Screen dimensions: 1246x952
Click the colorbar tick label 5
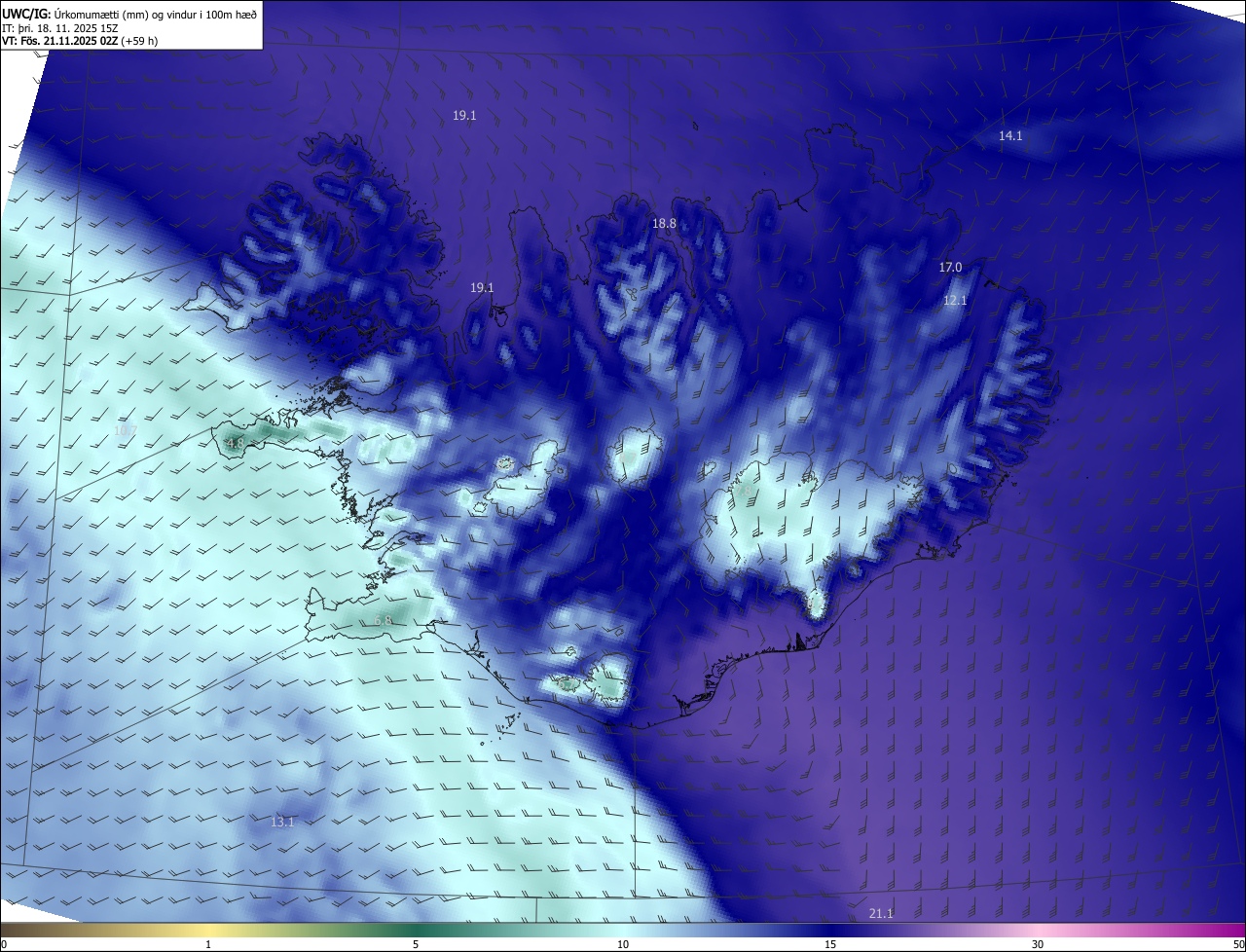[416, 944]
